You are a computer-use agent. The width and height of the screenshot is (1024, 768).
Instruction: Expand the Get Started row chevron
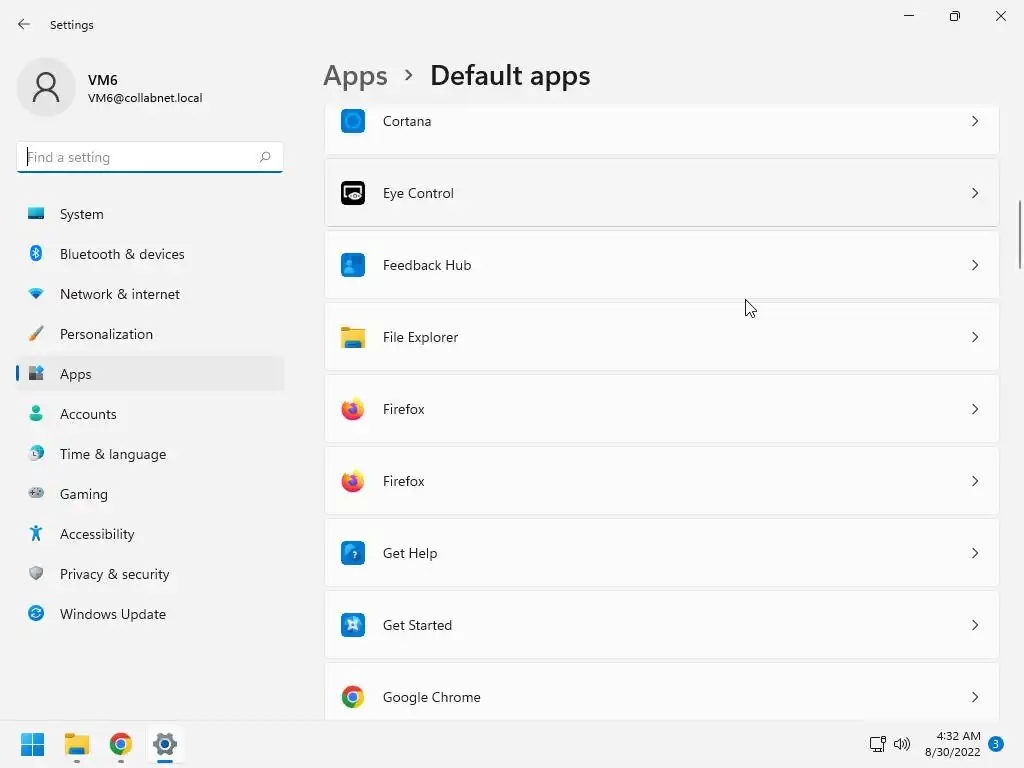click(974, 625)
